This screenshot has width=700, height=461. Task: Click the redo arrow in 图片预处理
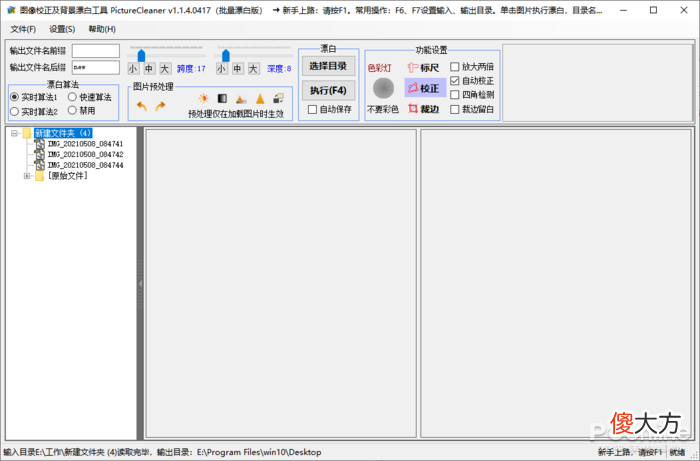(160, 106)
